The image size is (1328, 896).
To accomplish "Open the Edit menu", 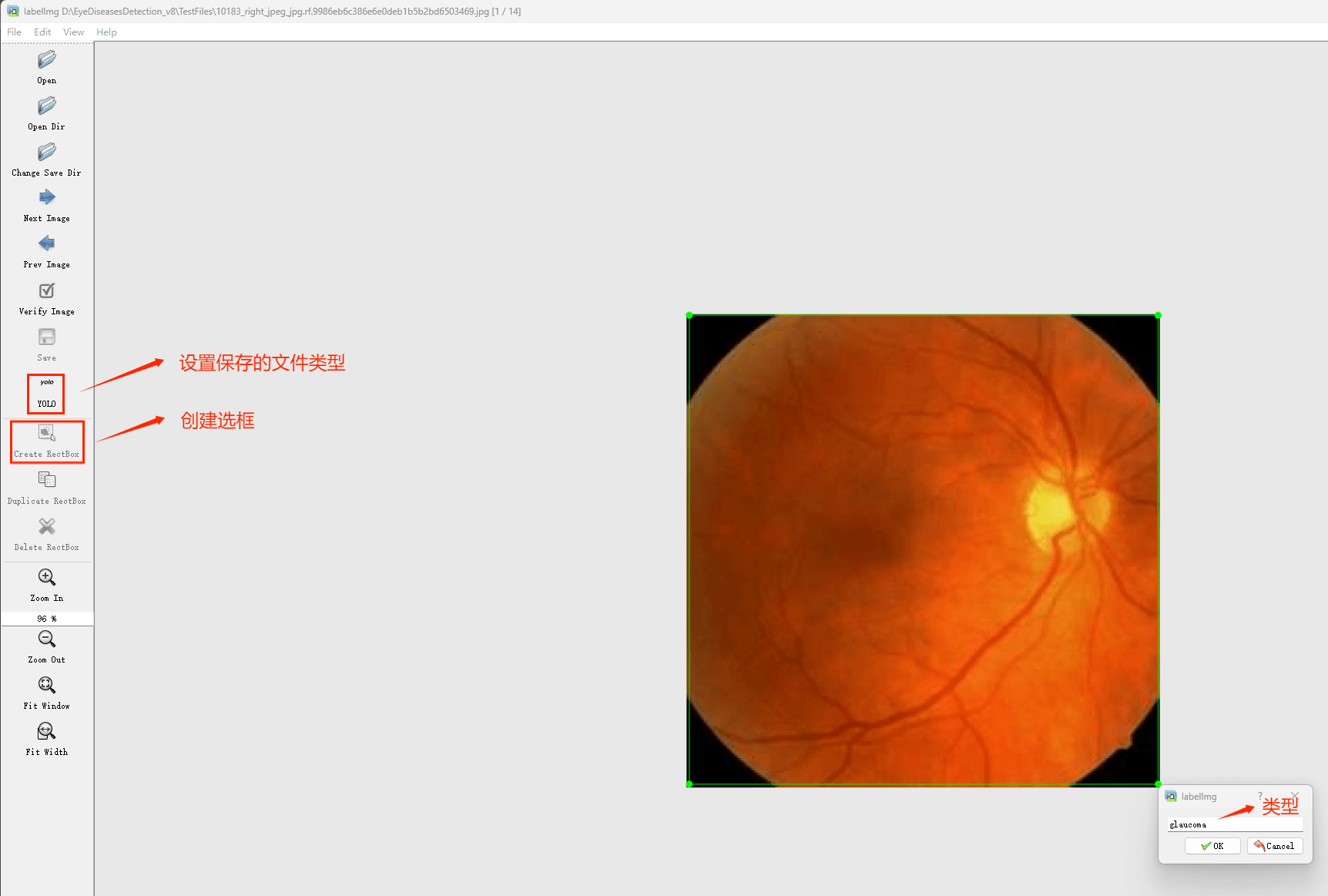I will click(42, 32).
